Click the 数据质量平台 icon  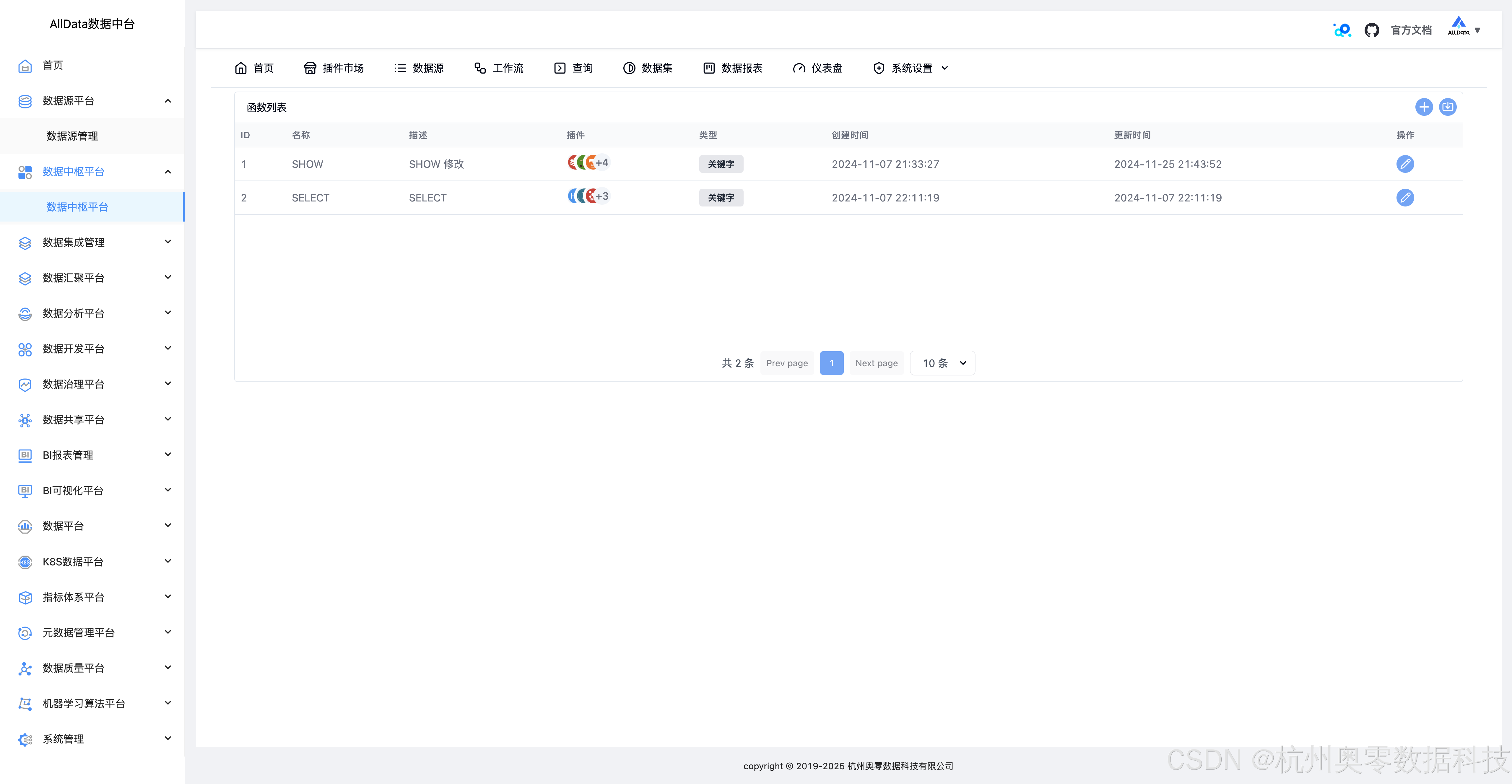(x=25, y=668)
